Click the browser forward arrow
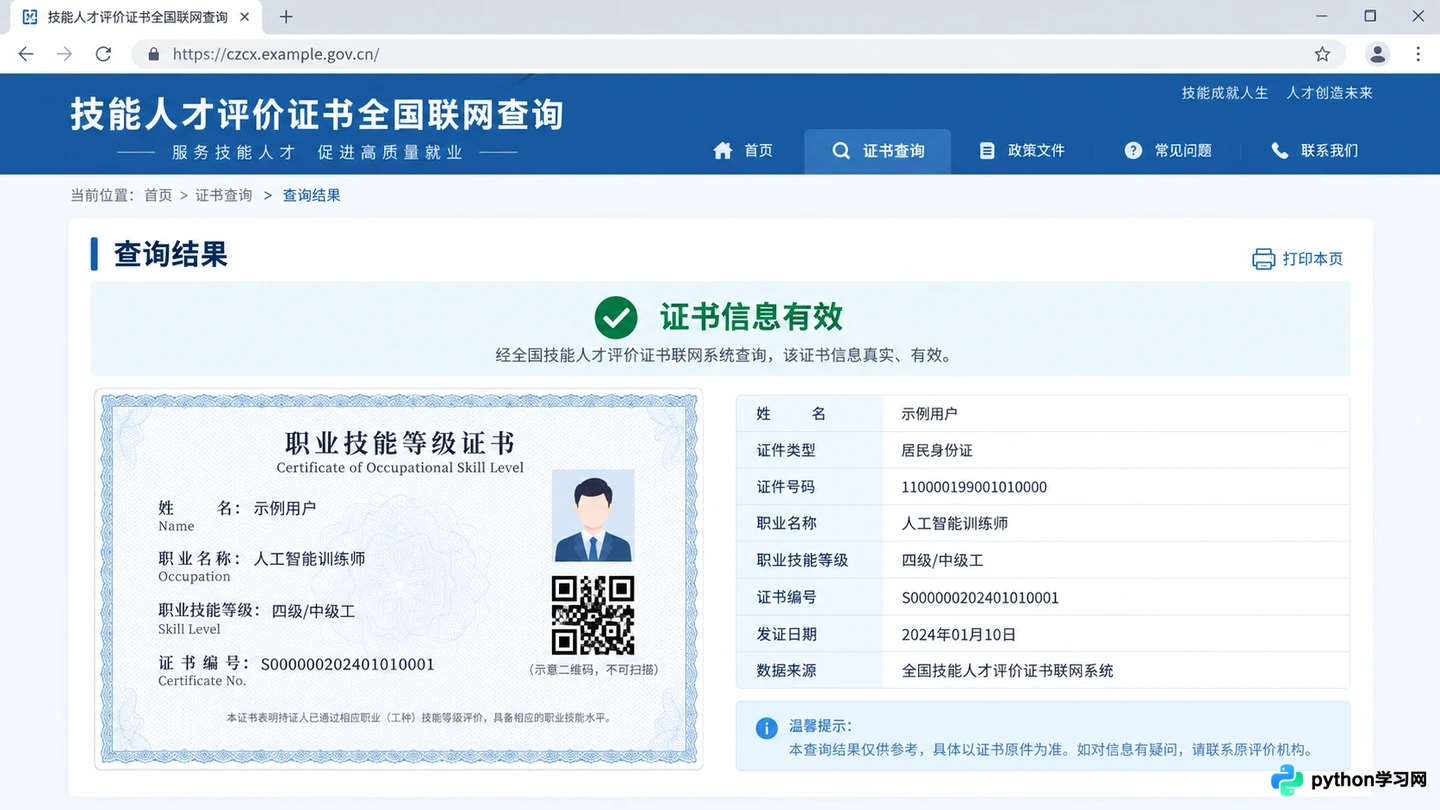The image size is (1440, 810). point(64,54)
